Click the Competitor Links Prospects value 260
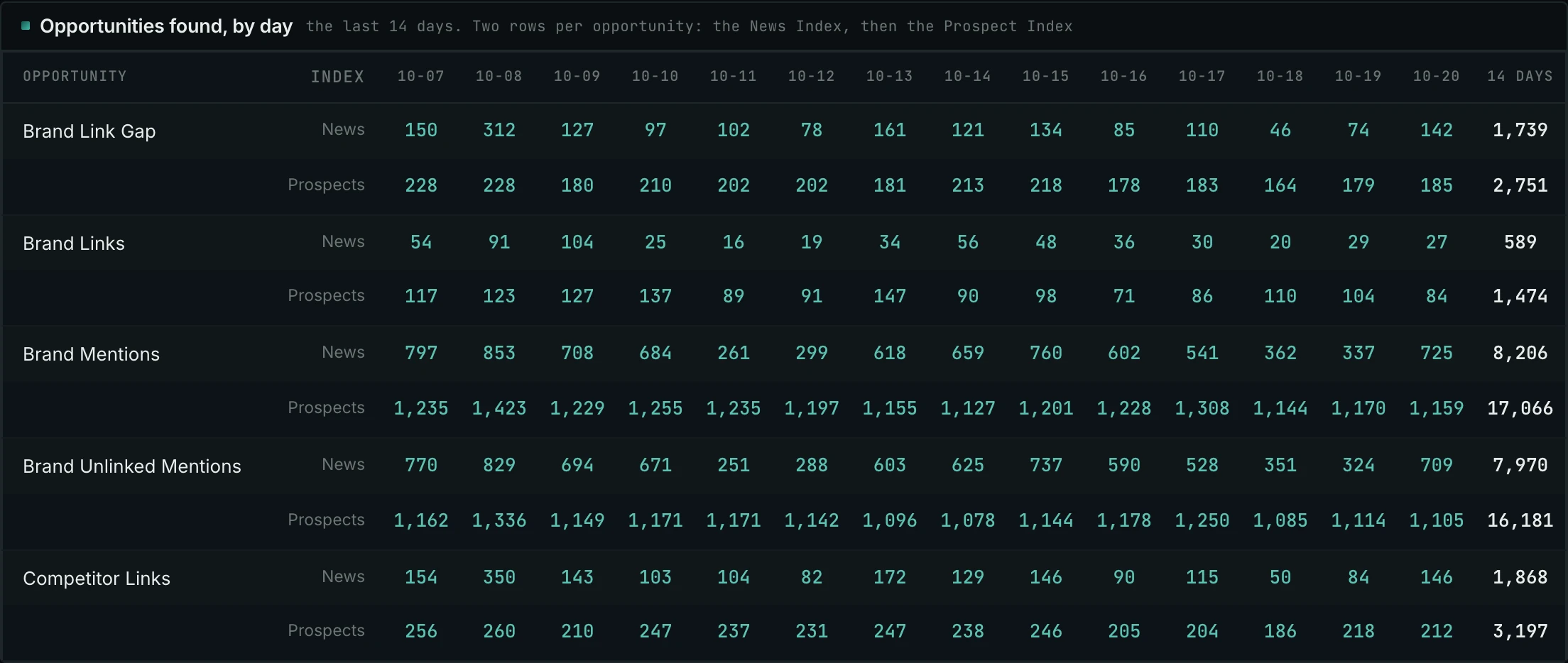 click(x=499, y=631)
